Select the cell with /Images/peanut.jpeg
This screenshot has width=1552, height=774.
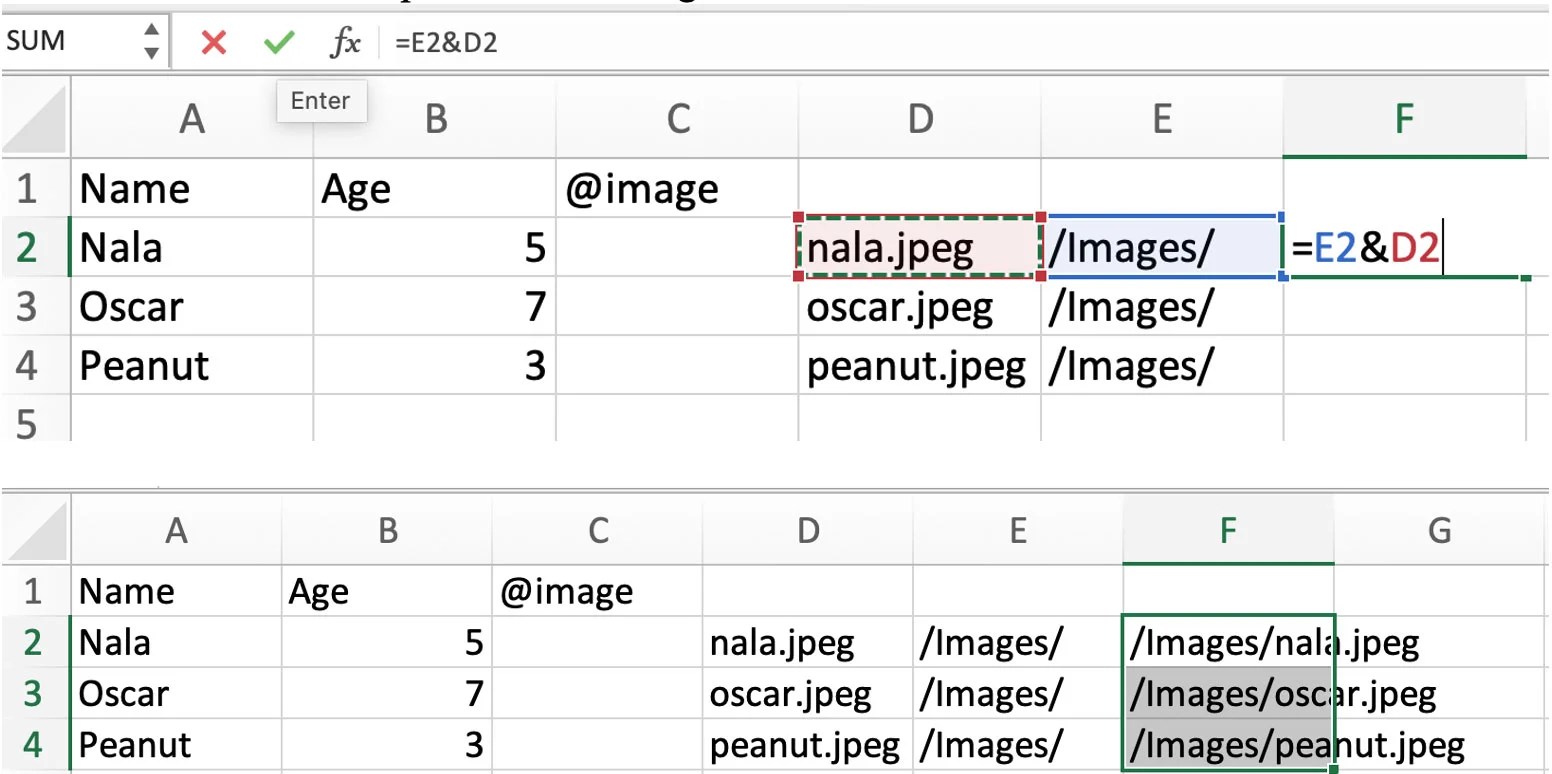pyautogui.click(x=1228, y=744)
